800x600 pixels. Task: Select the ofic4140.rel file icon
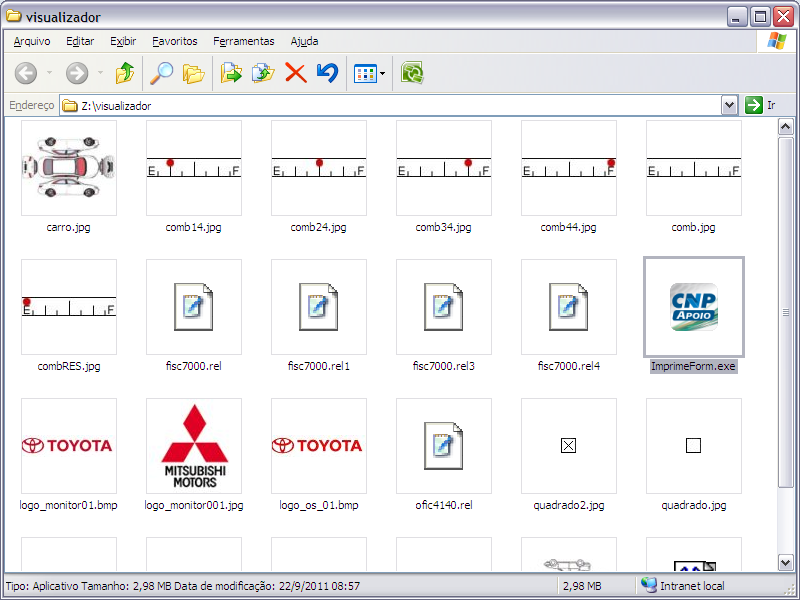coord(444,446)
